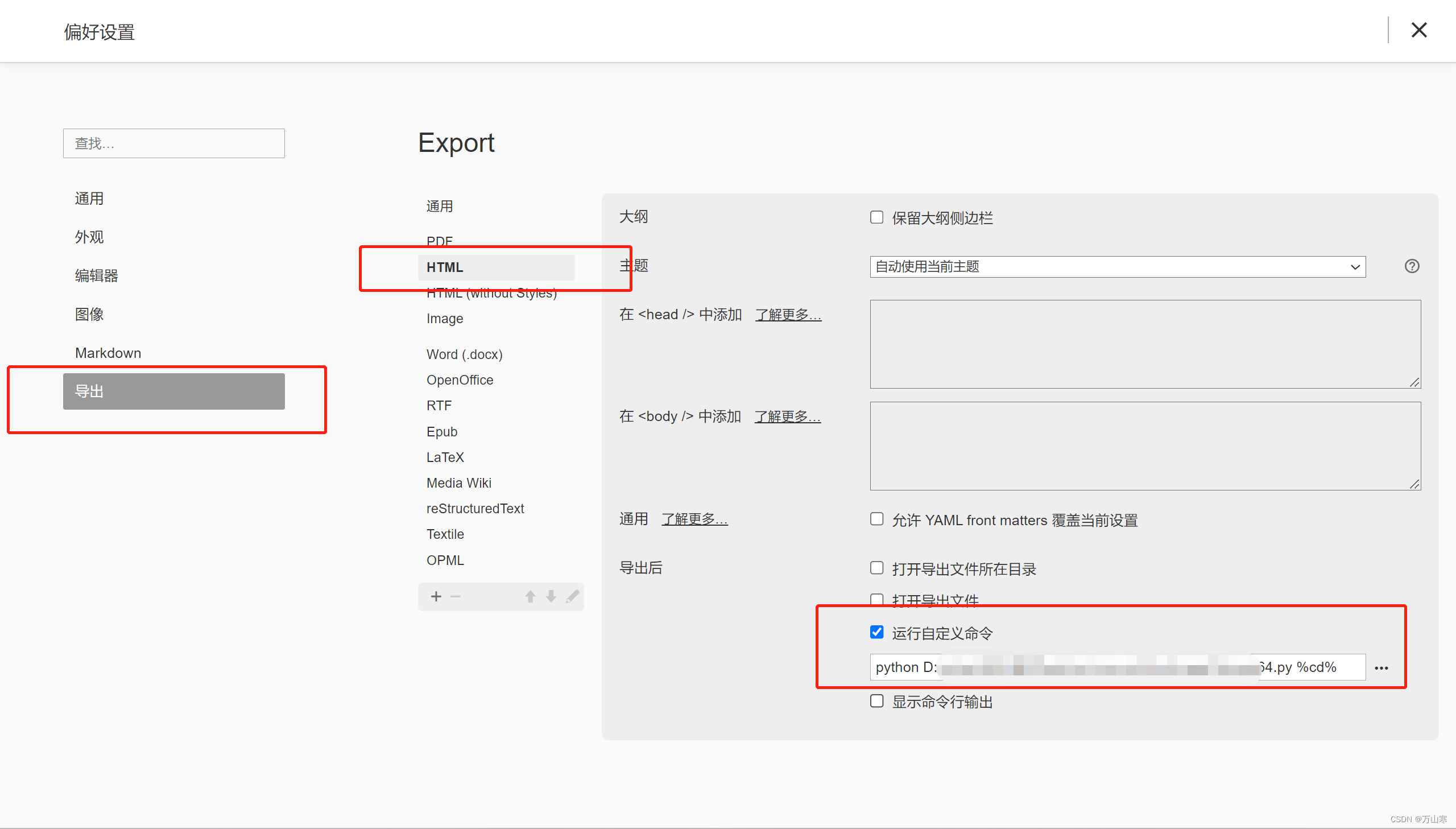Viewport: 1456px width, 829px height.
Task: Open learn more link for head section
Action: point(788,314)
